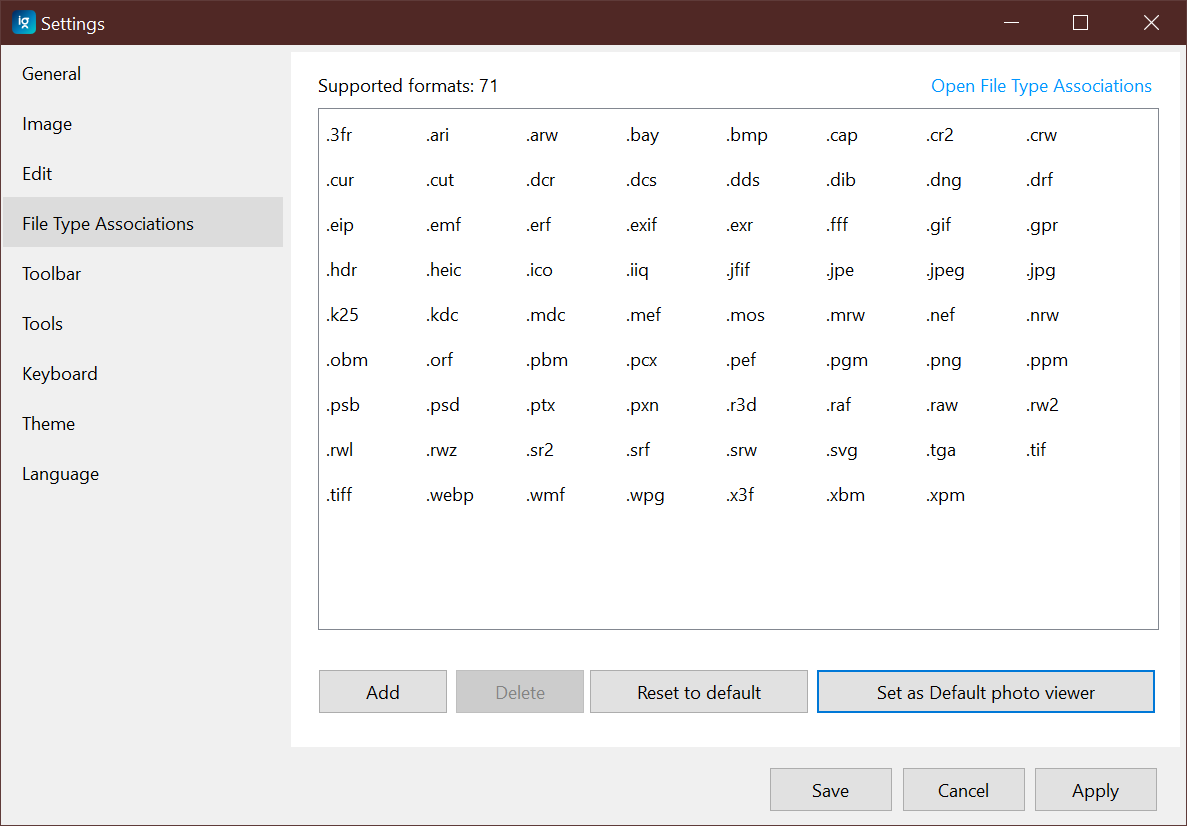Select the .webp format entry

(x=449, y=494)
